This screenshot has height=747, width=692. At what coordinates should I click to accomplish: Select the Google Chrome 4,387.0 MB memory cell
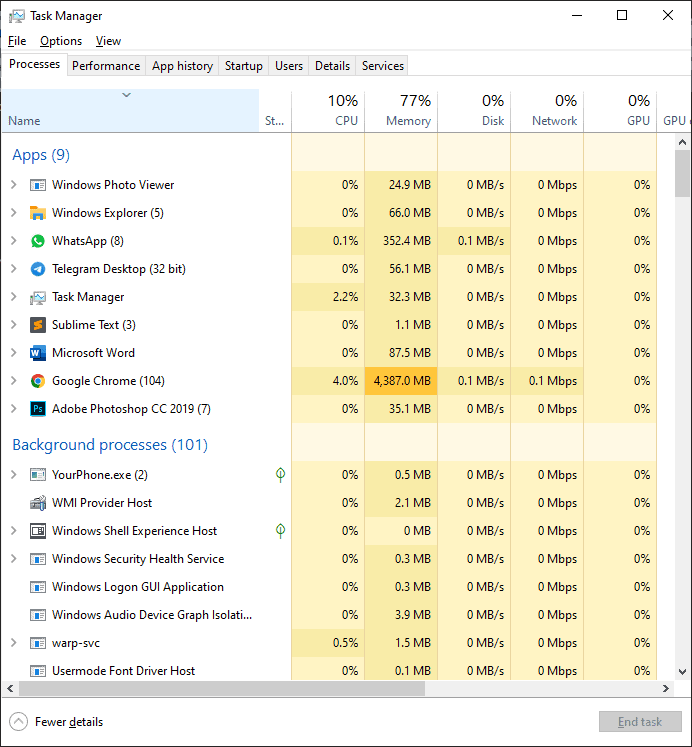(x=401, y=381)
